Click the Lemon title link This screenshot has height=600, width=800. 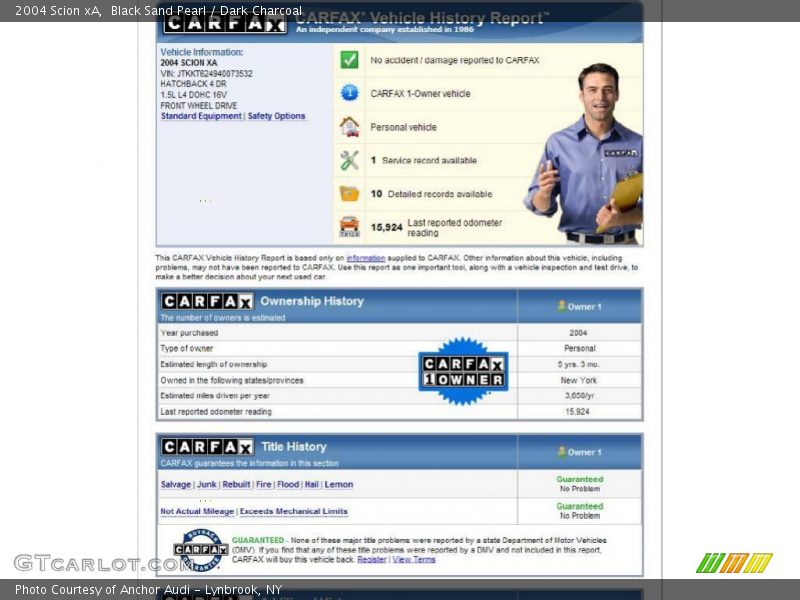tap(339, 485)
